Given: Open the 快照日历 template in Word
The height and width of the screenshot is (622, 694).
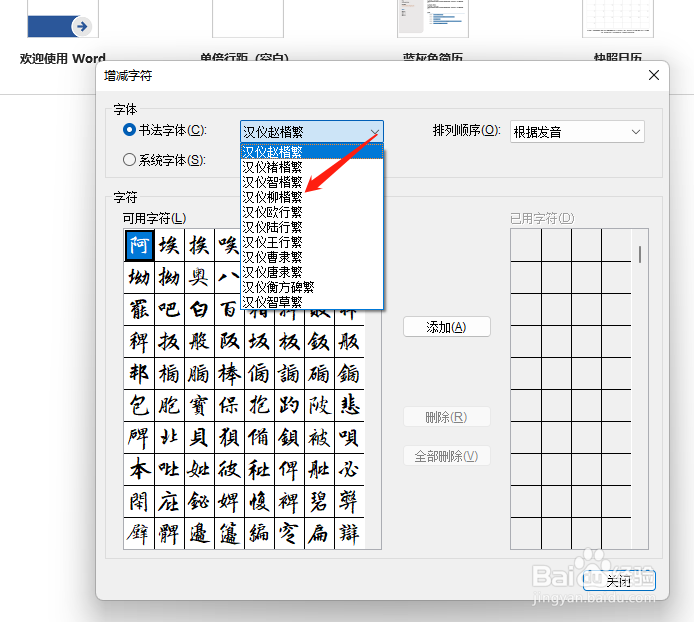Looking at the screenshot, I should pyautogui.click(x=618, y=19).
